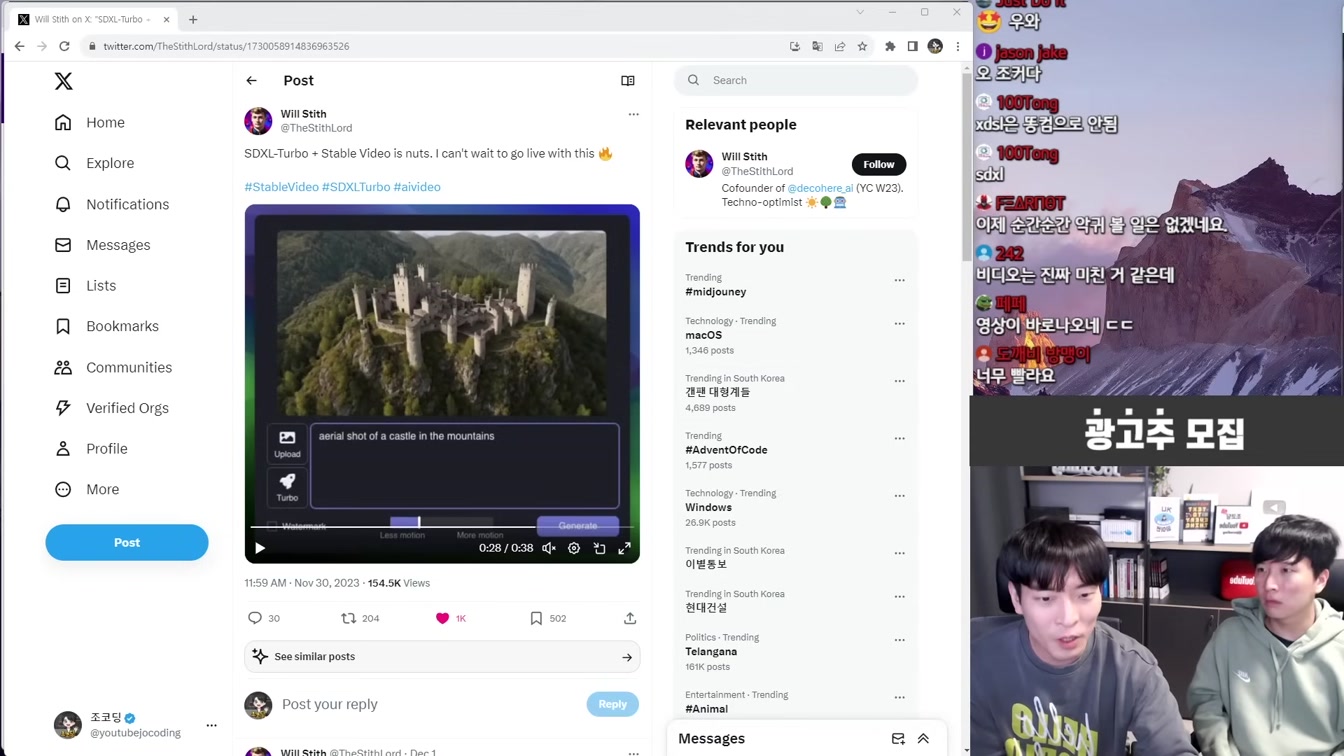Open Chrome three-dot menu

point(958,46)
